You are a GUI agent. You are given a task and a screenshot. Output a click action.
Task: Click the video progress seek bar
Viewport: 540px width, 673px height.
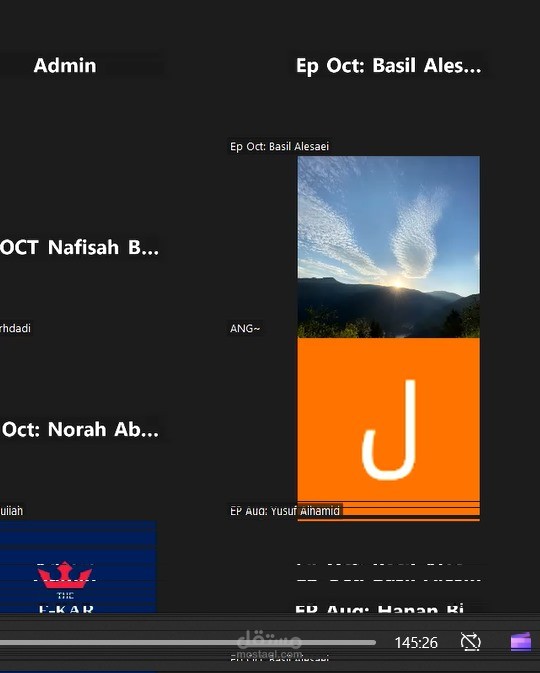coord(188,643)
